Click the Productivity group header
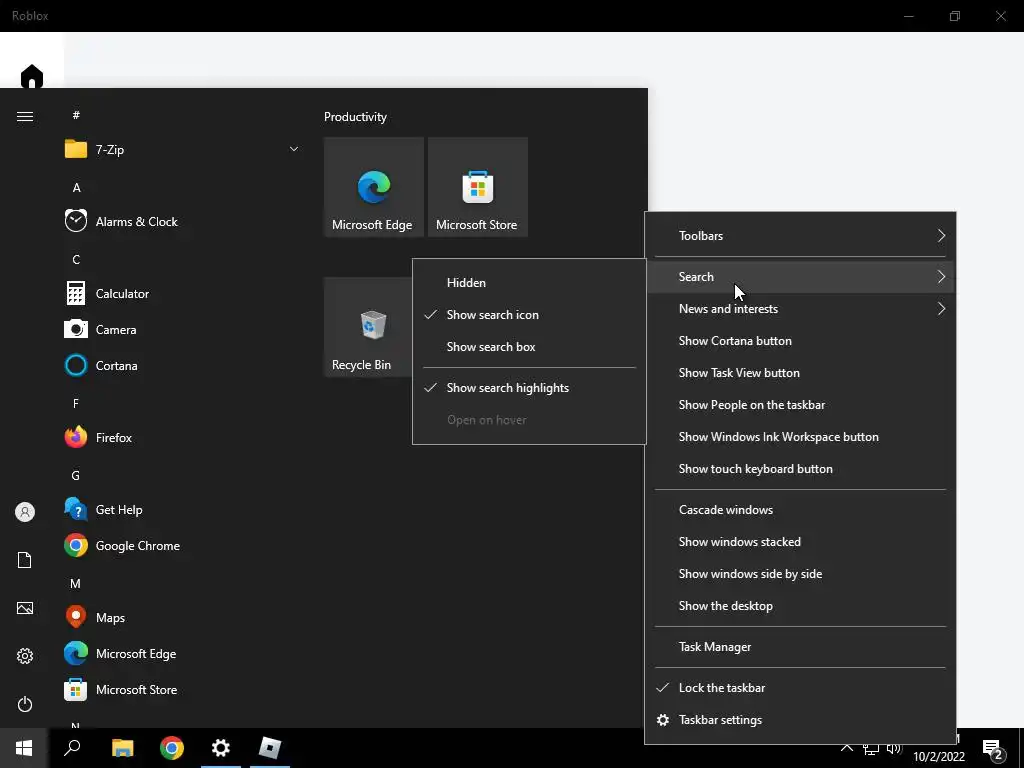The height and width of the screenshot is (768, 1024). click(355, 117)
